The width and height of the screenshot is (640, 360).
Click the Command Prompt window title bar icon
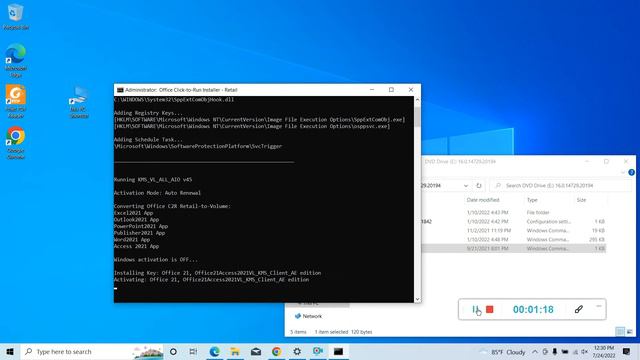120,90
